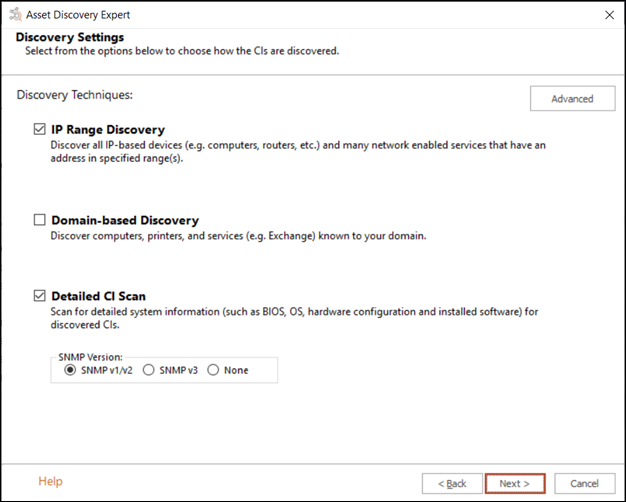Choose the SNMP v3 radio option
626x502 pixels.
click(x=149, y=370)
